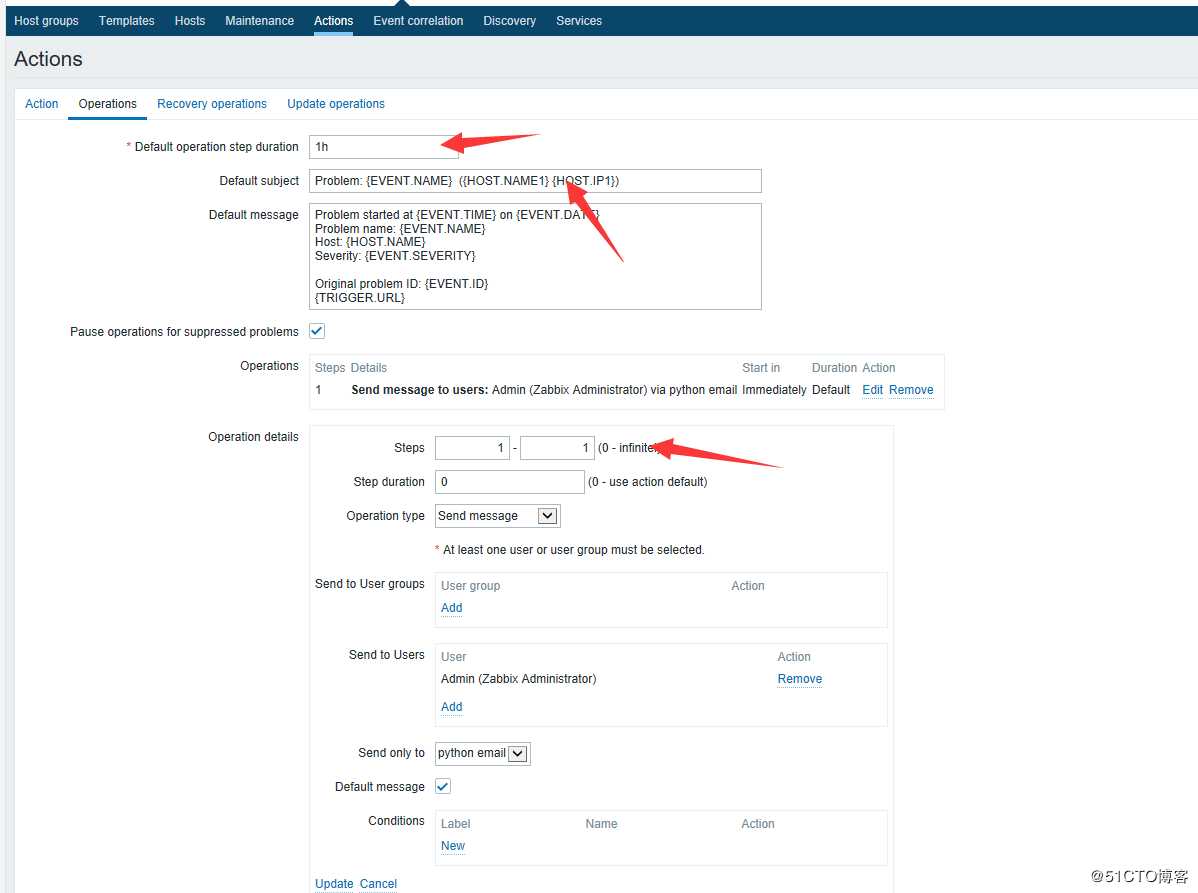The width and height of the screenshot is (1198, 893).
Task: Open the Update operations tab
Action: [x=335, y=104]
